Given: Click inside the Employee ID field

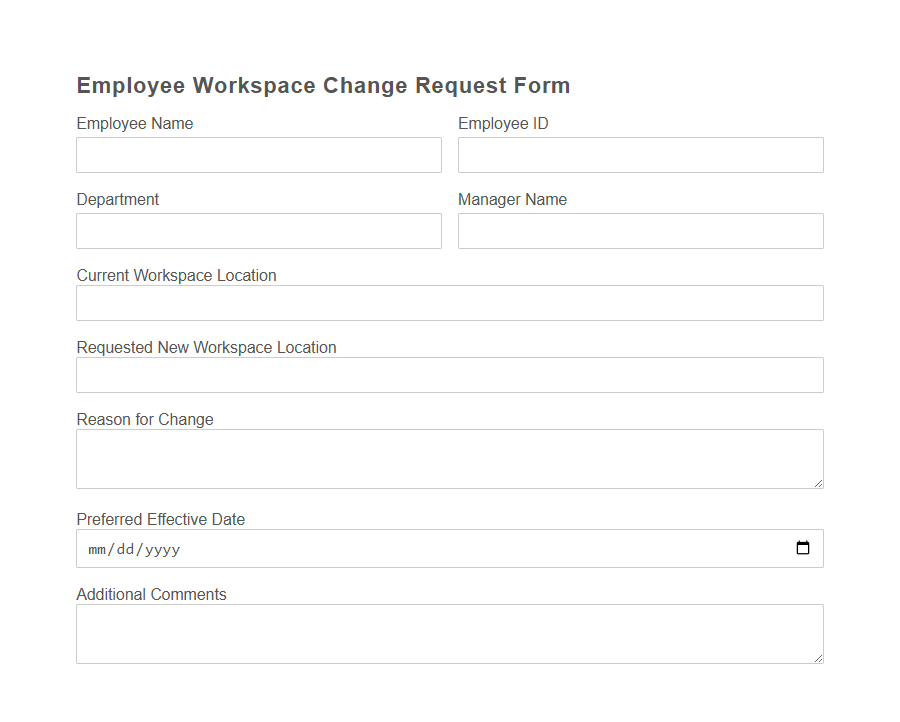Looking at the screenshot, I should 640,155.
